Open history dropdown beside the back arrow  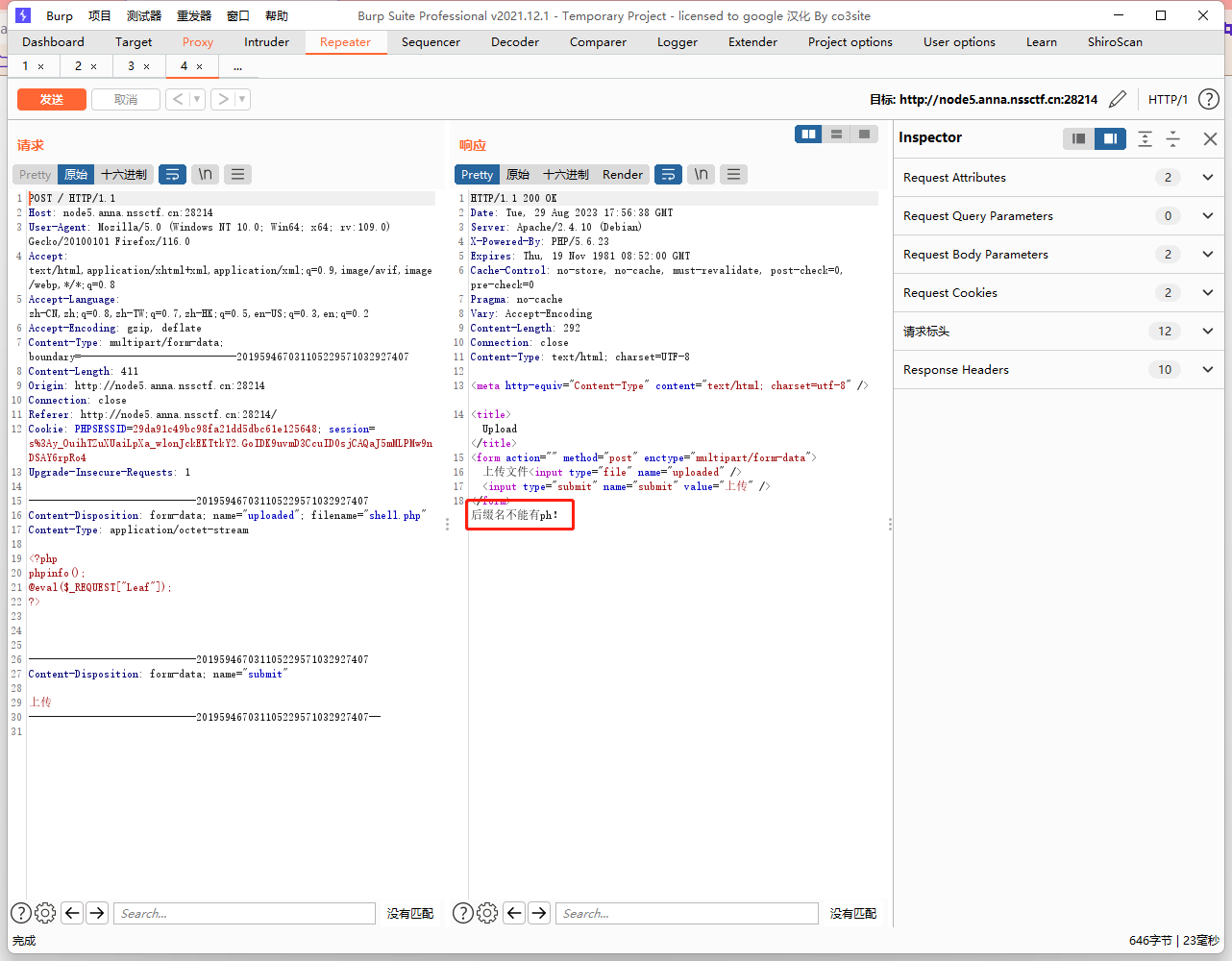tap(197, 99)
